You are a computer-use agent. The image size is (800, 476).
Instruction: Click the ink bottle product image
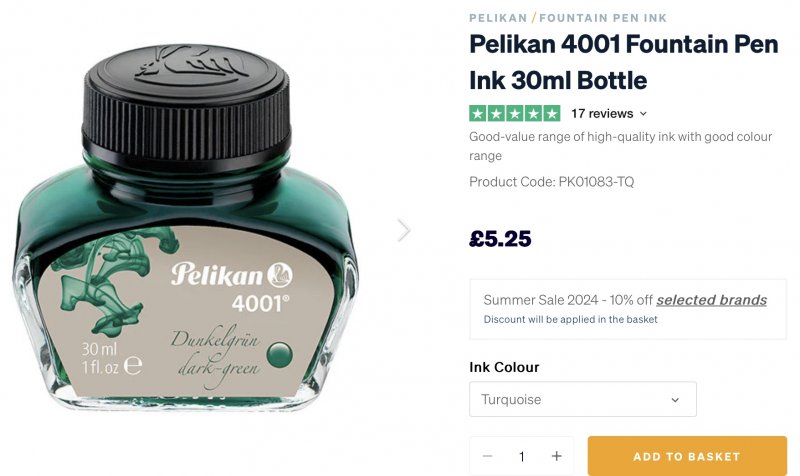[186, 228]
